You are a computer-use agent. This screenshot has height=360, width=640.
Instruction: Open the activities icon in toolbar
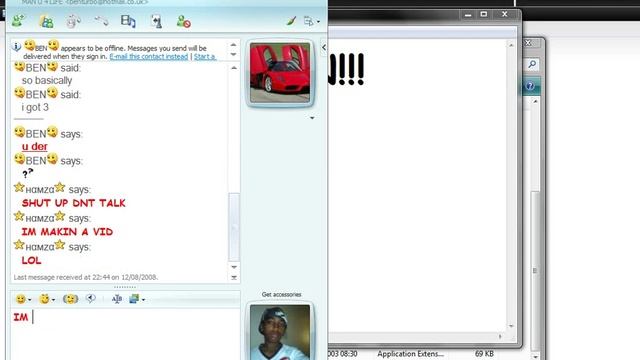coord(128,21)
